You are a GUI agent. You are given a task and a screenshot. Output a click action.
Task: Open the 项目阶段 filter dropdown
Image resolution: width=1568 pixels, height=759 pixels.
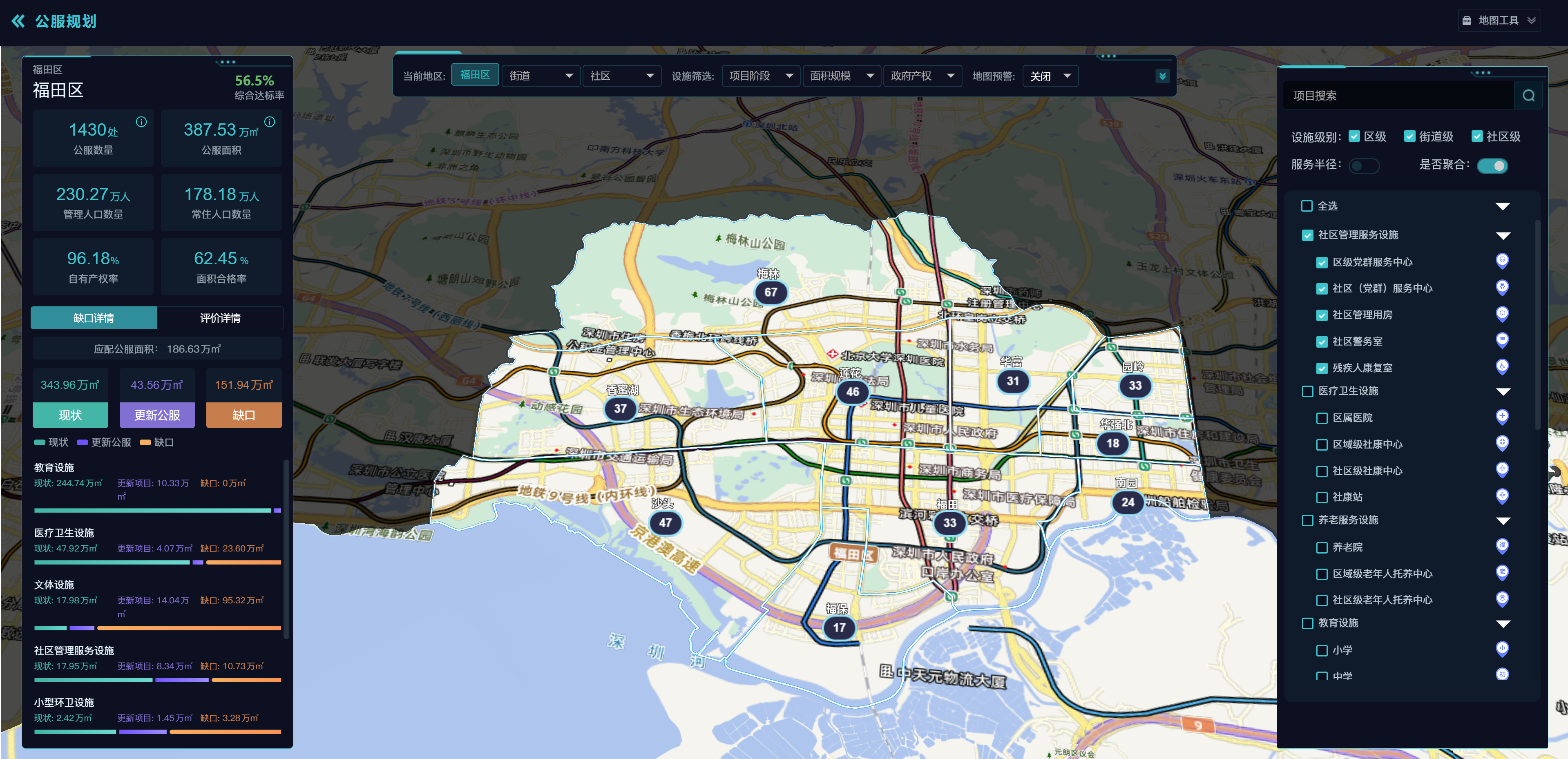[x=760, y=76]
